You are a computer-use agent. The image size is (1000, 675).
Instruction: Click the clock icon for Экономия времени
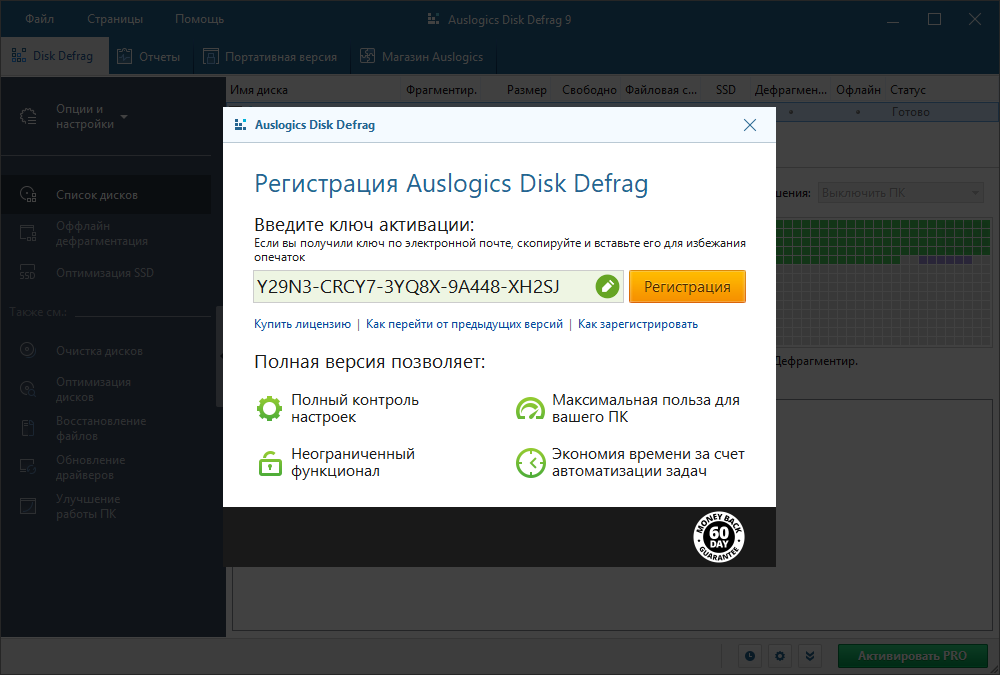[x=530, y=463]
